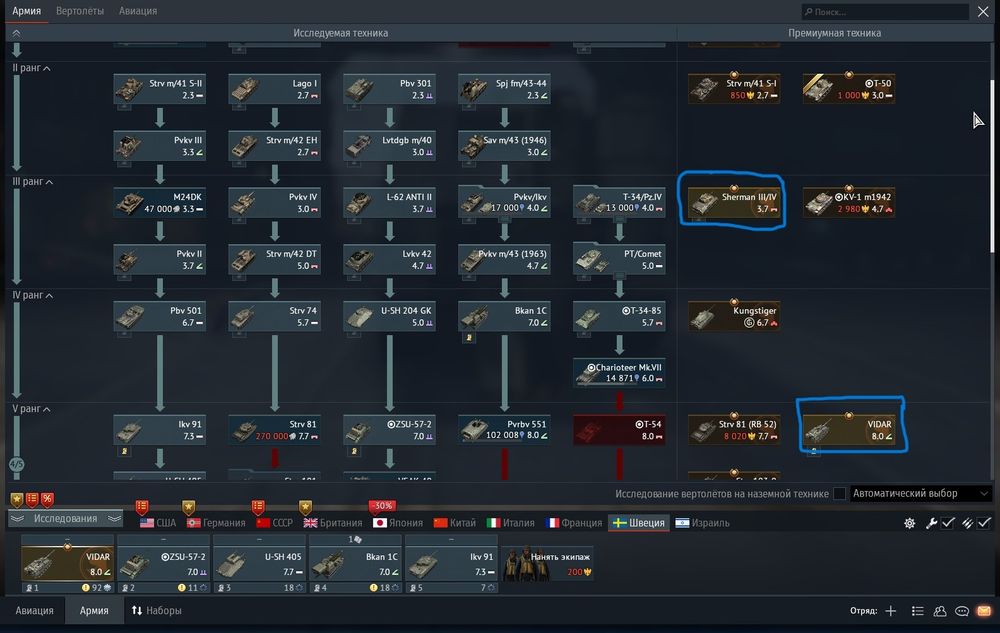This screenshot has height=633, width=1000.
Task: Select Bkan 1C crew slot 4
Action: pos(355,564)
